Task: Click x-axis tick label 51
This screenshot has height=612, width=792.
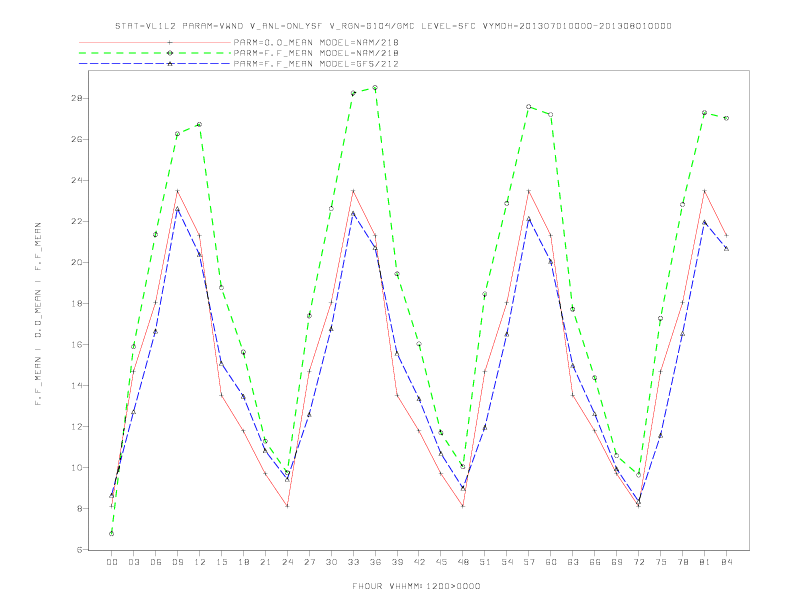Action: [485, 562]
